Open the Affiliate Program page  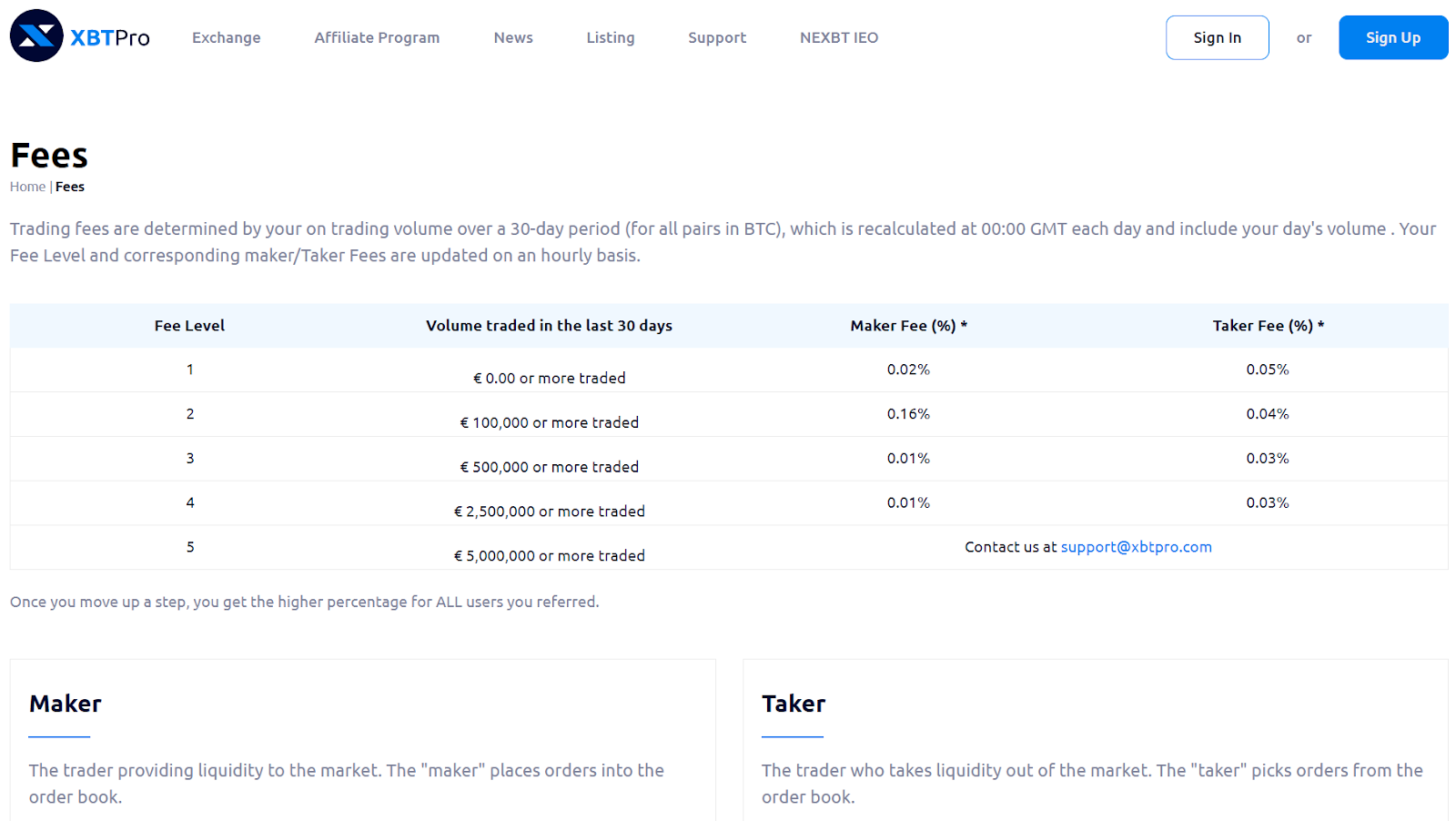(377, 37)
